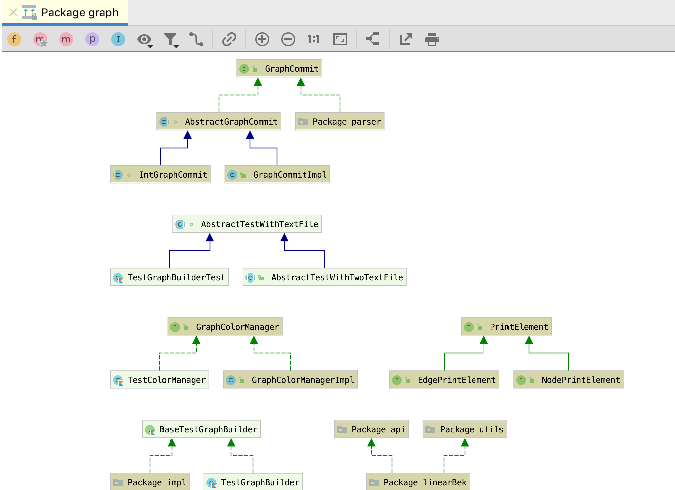Select the Package parser node
The width and height of the screenshot is (675, 490).
[x=340, y=121]
